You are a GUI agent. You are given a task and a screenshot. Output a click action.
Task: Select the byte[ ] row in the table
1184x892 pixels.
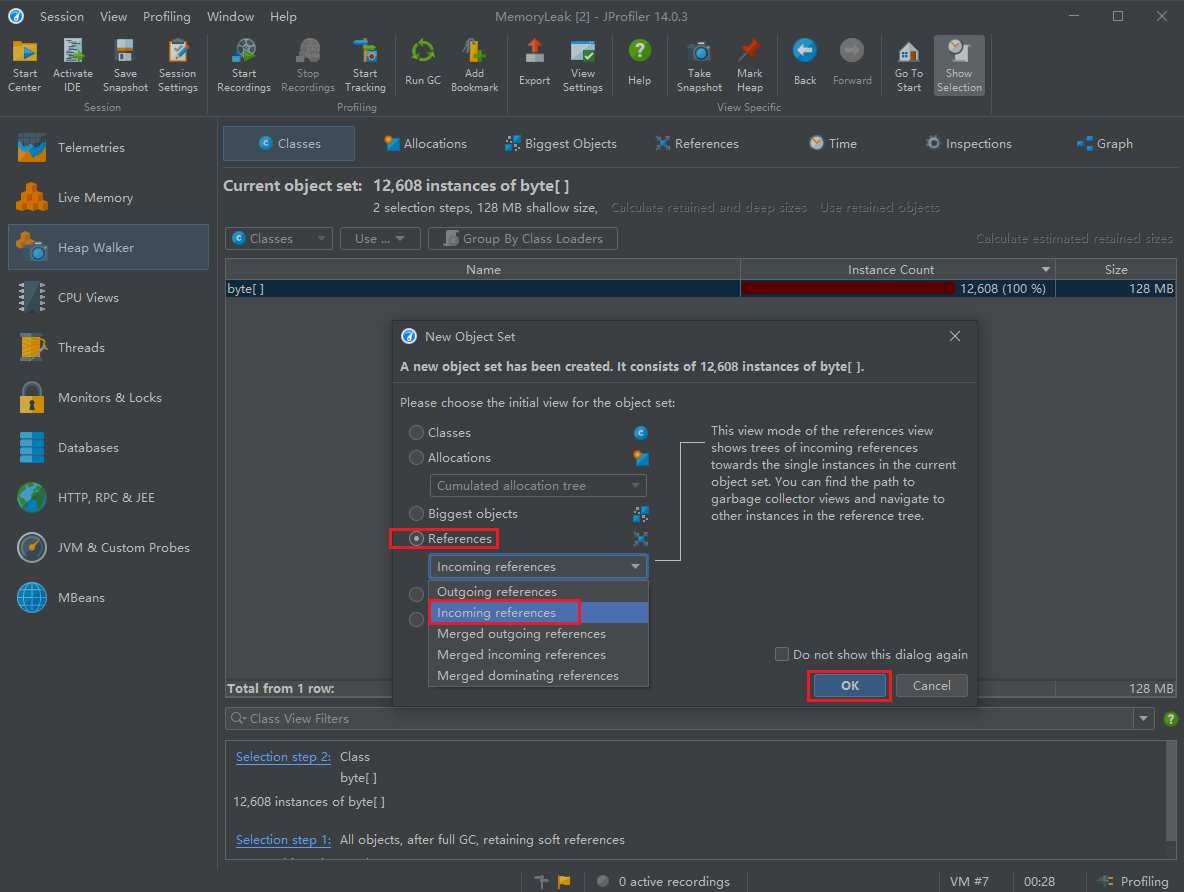click(700, 289)
